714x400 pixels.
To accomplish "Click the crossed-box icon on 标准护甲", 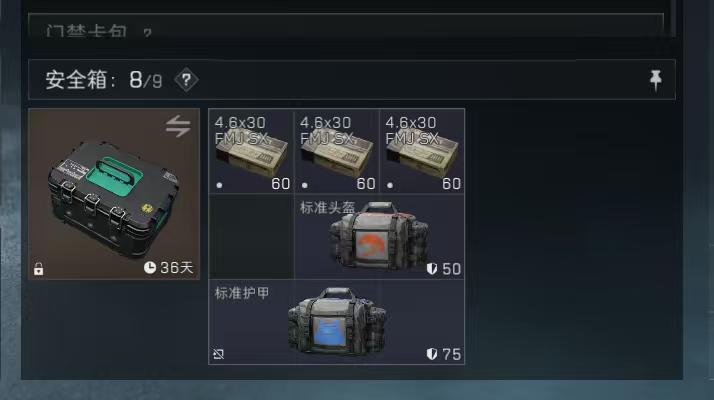I will (x=219, y=354).
